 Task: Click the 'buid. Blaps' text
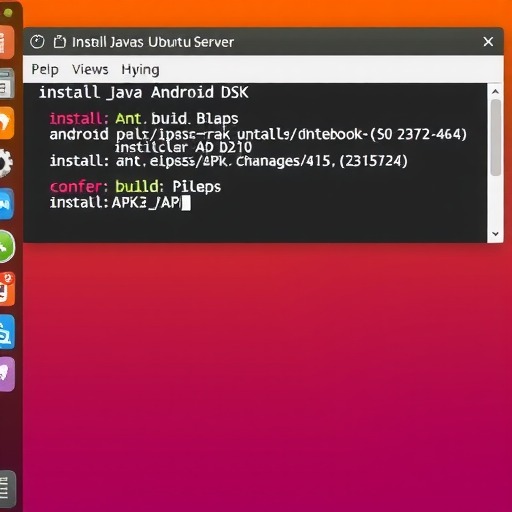tap(195, 119)
